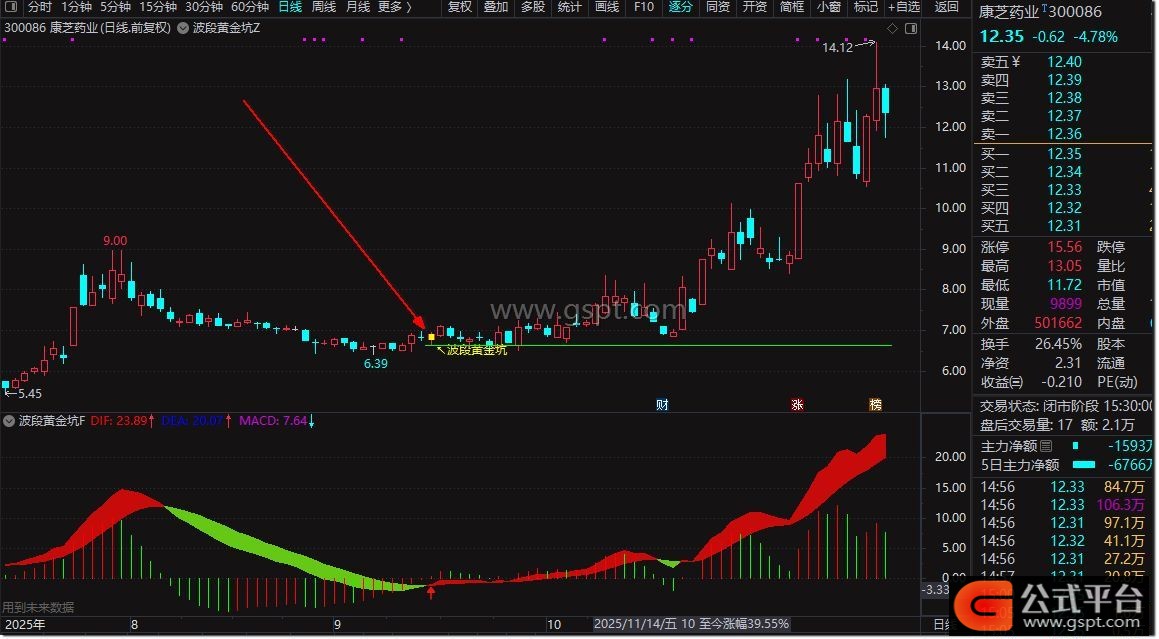Toggle the 逐分 mode button
The image size is (1159, 639).
click(680, 7)
